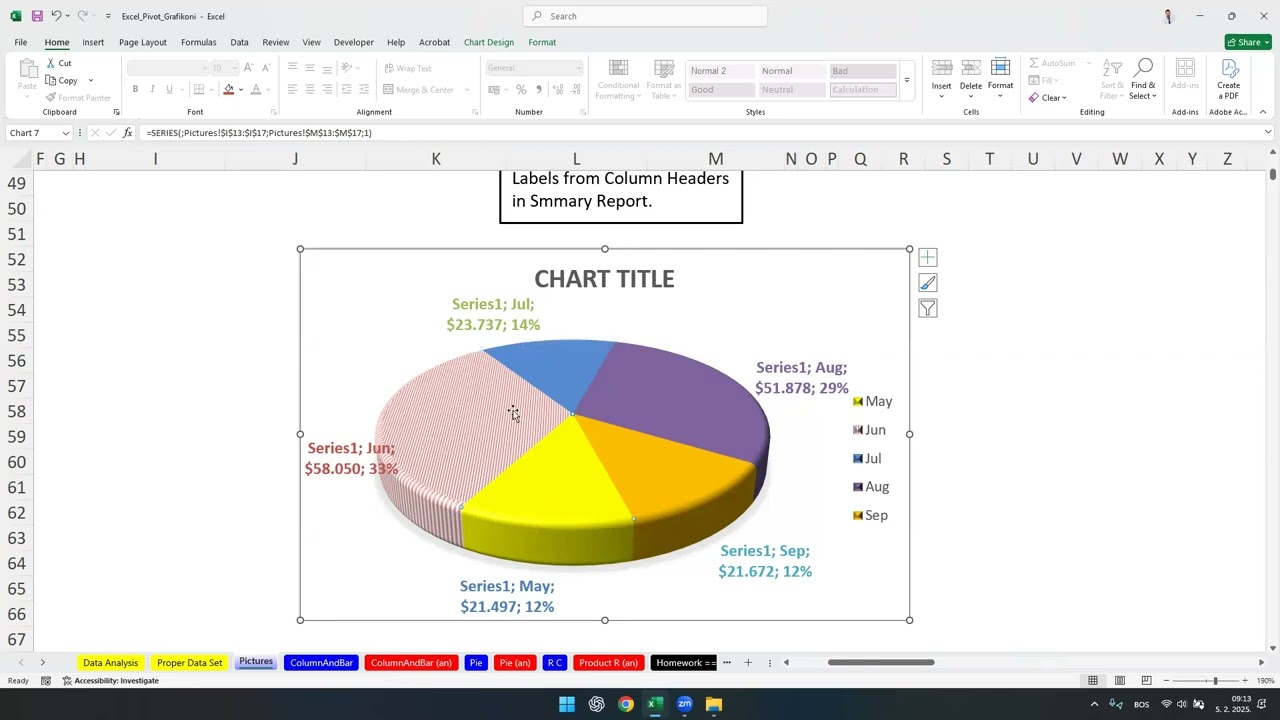The width and height of the screenshot is (1280, 720).
Task: Open the File menu
Action: tap(21, 42)
